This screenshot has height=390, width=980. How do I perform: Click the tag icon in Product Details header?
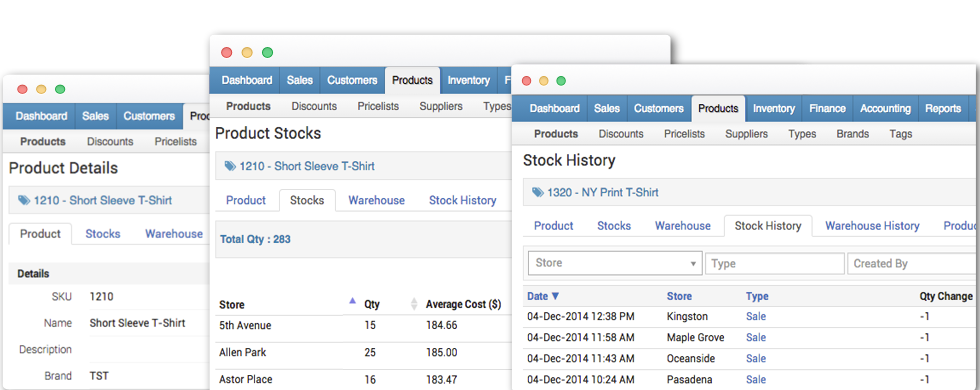[x=24, y=201]
